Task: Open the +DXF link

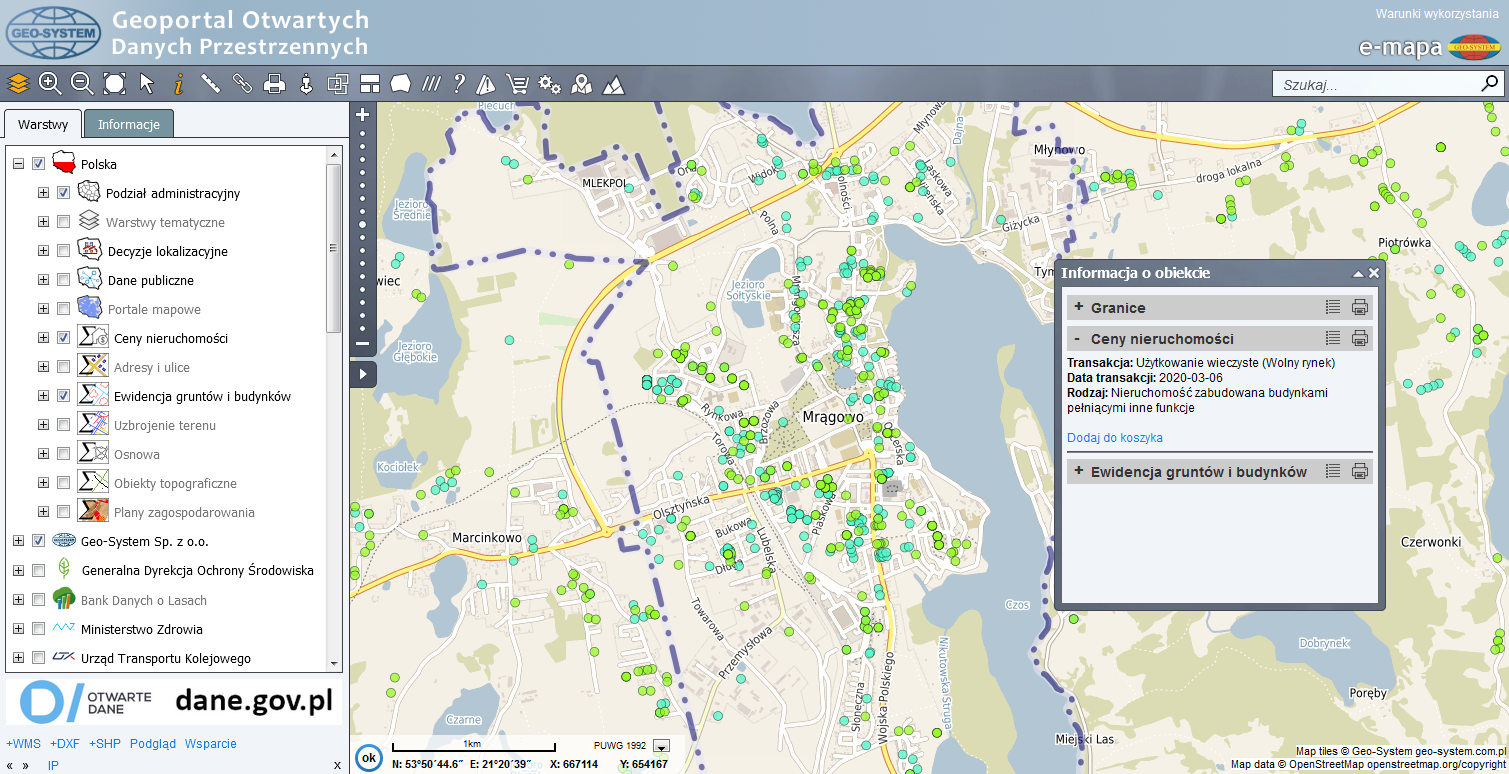Action: (x=65, y=744)
